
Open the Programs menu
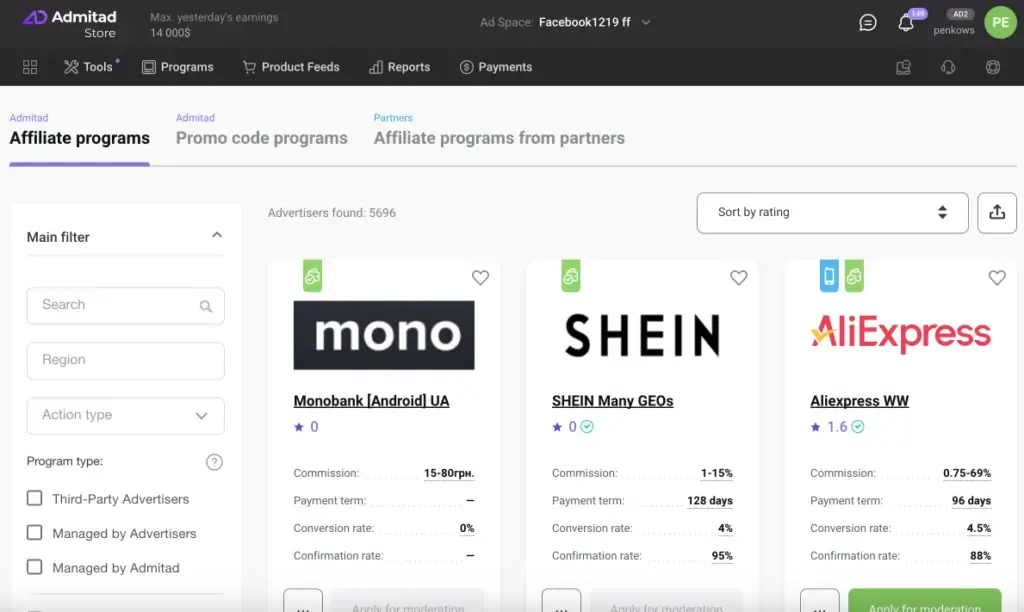[178, 67]
